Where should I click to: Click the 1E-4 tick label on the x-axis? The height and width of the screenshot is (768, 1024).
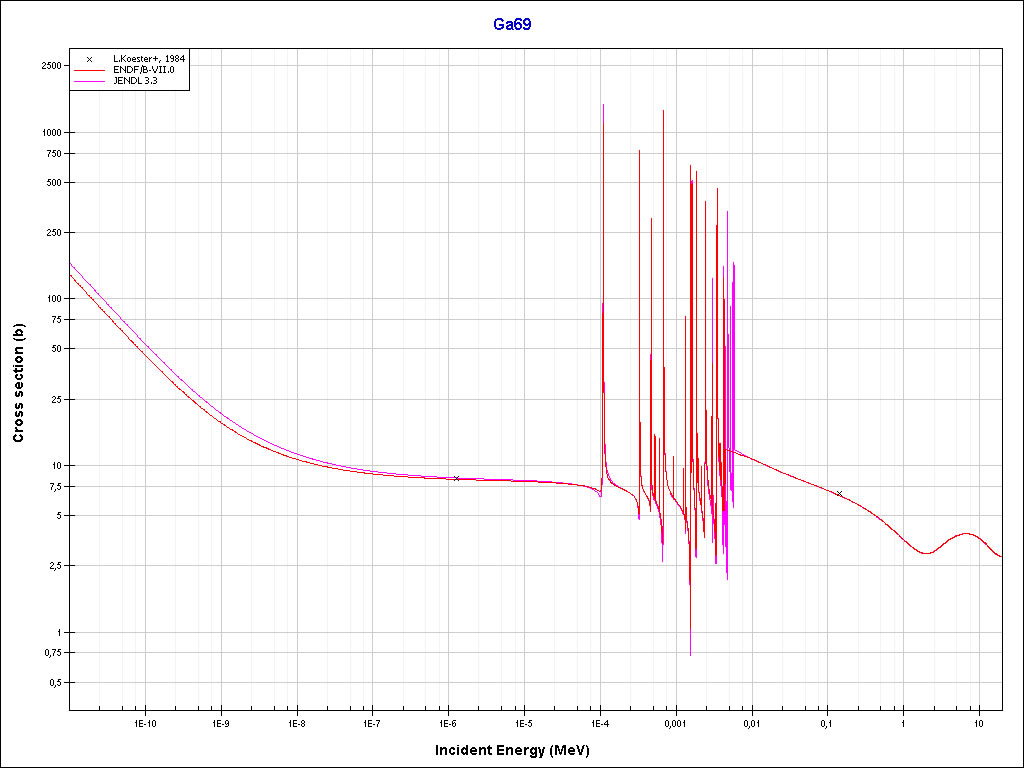point(599,723)
